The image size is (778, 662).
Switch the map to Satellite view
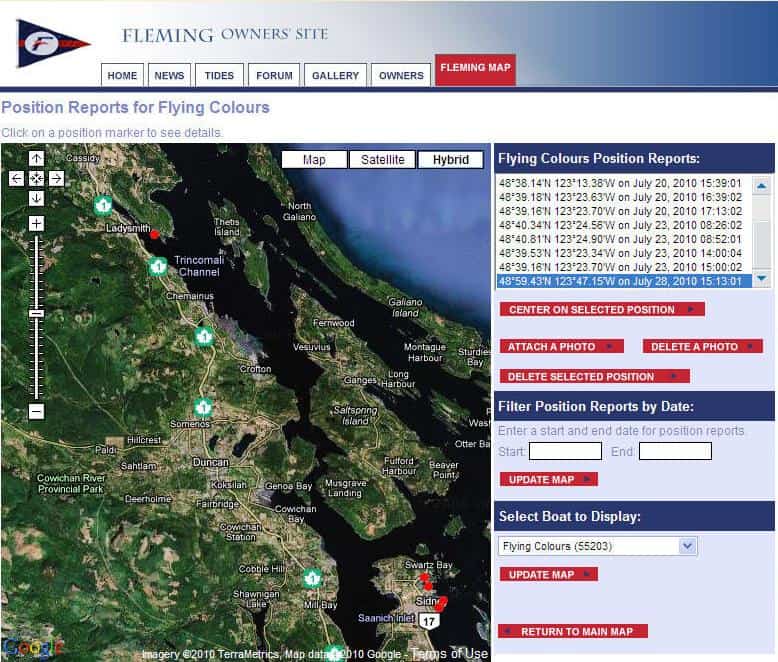click(x=383, y=160)
